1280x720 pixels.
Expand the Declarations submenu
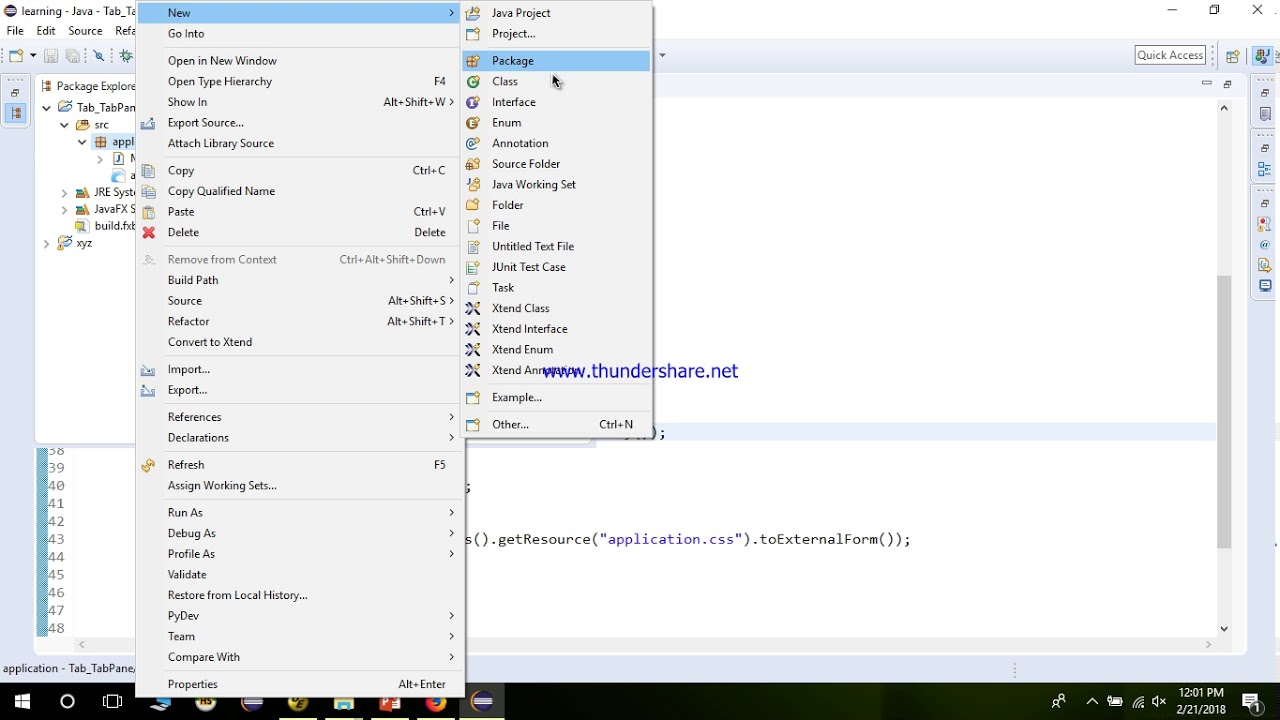[x=299, y=438]
